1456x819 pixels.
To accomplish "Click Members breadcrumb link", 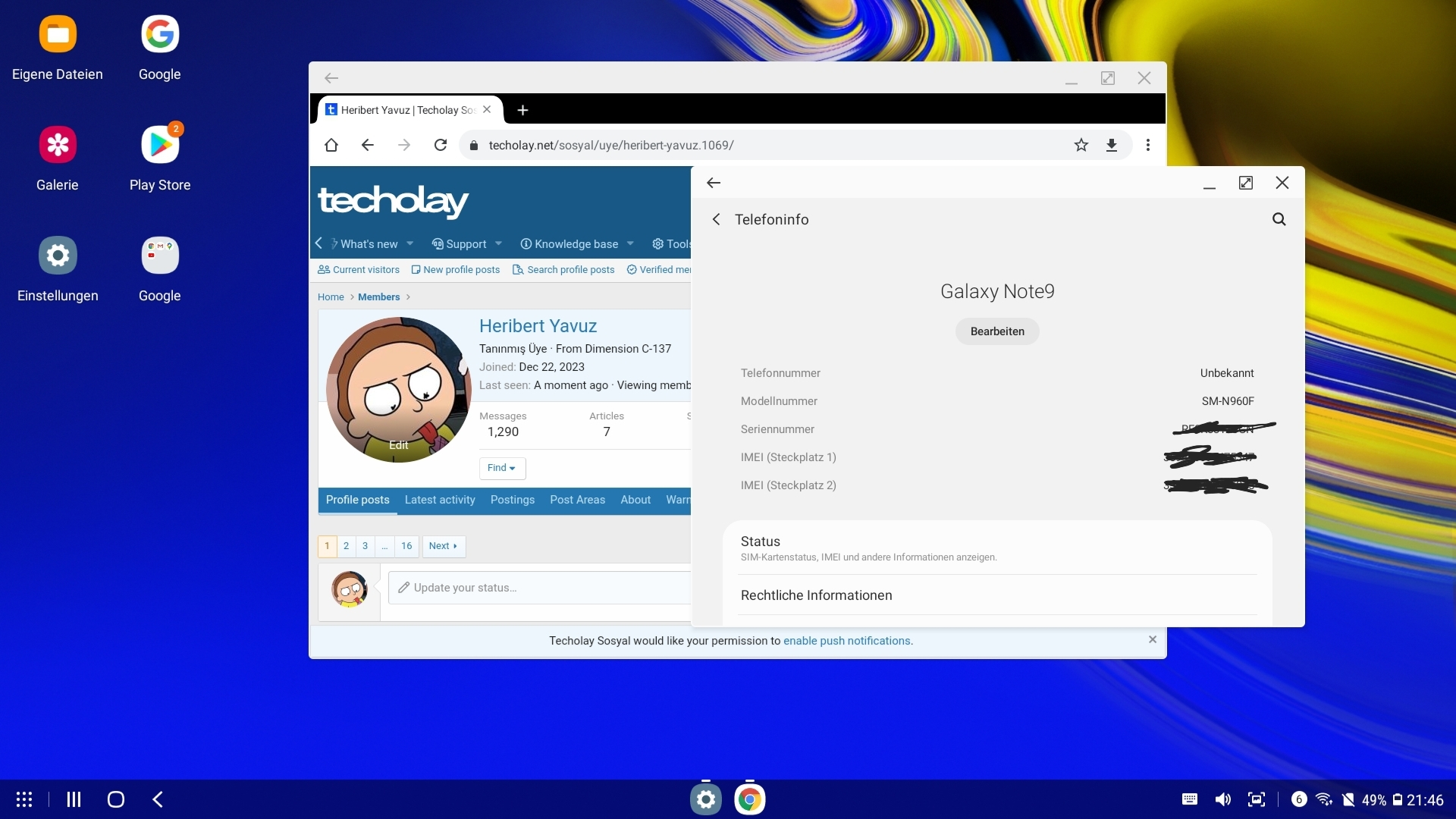I will [378, 297].
